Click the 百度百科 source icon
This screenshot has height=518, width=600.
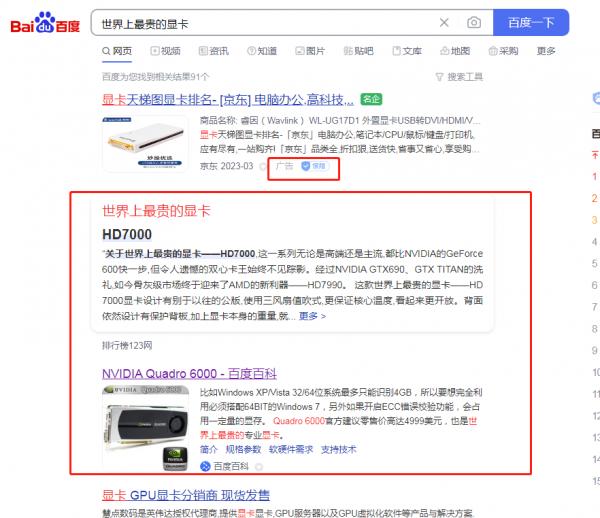[x=205, y=466]
